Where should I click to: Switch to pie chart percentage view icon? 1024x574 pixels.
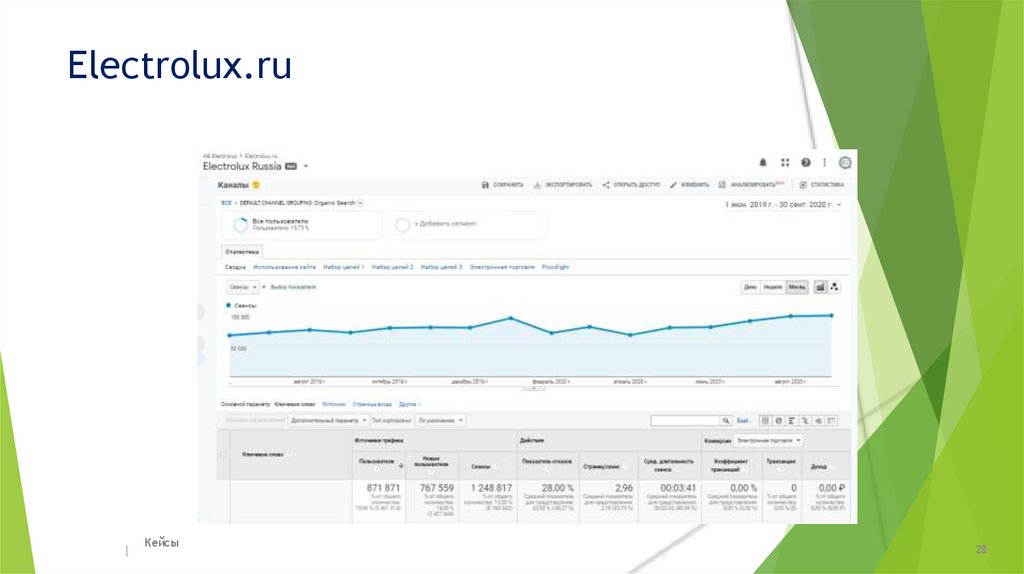point(778,421)
